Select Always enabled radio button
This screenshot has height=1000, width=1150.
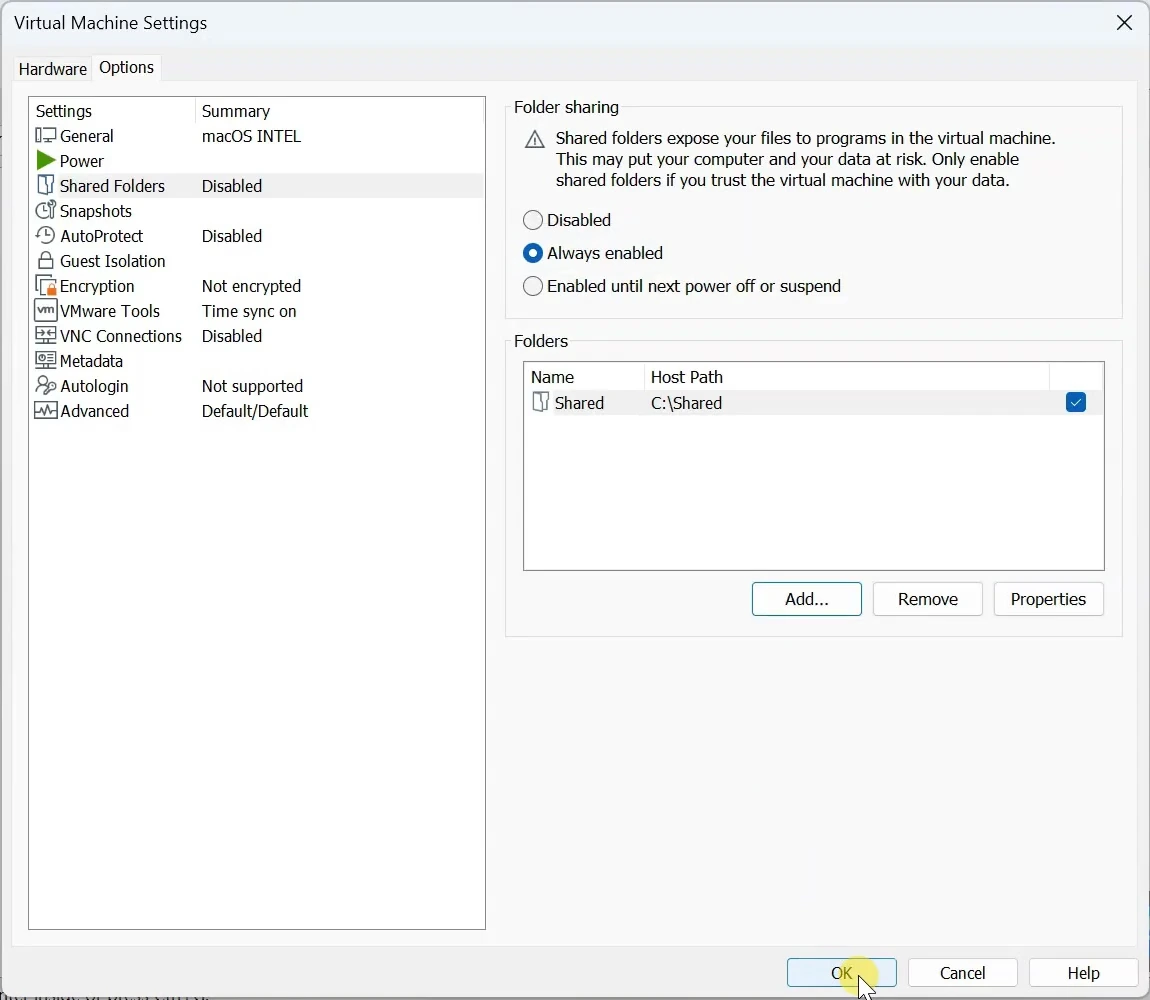click(x=532, y=253)
